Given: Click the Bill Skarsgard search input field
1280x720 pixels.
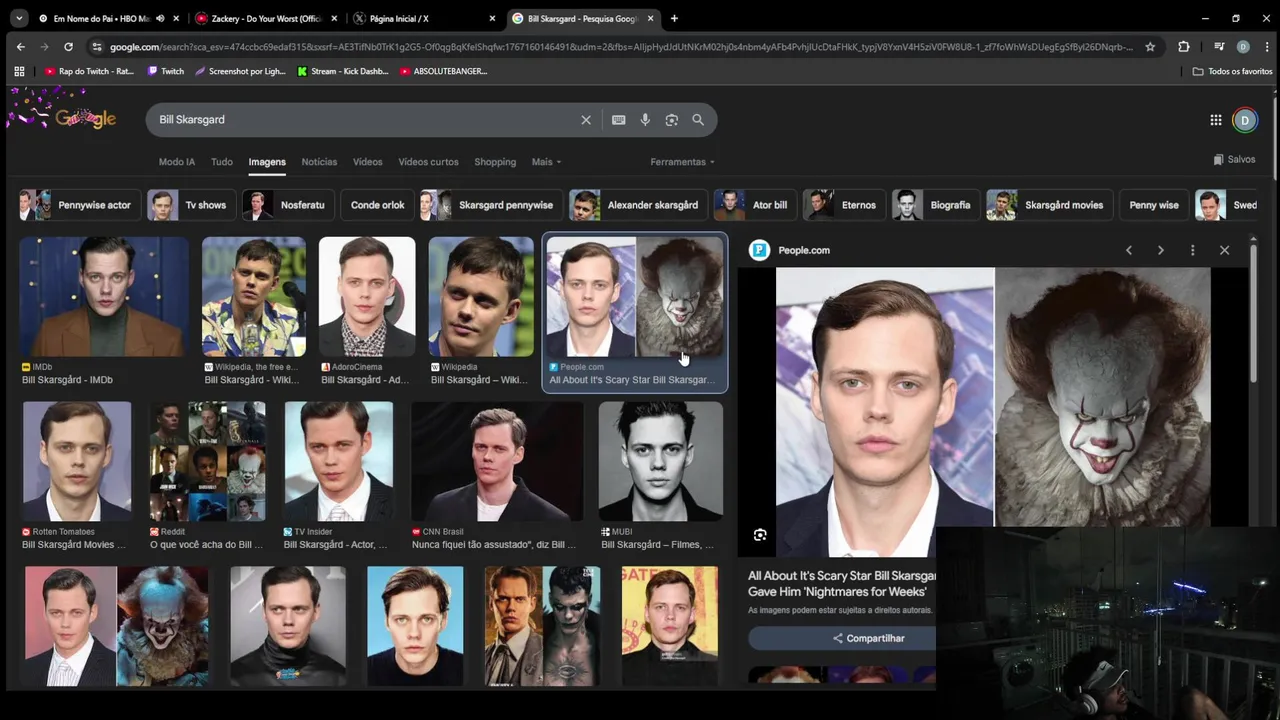Looking at the screenshot, I should point(365,120).
